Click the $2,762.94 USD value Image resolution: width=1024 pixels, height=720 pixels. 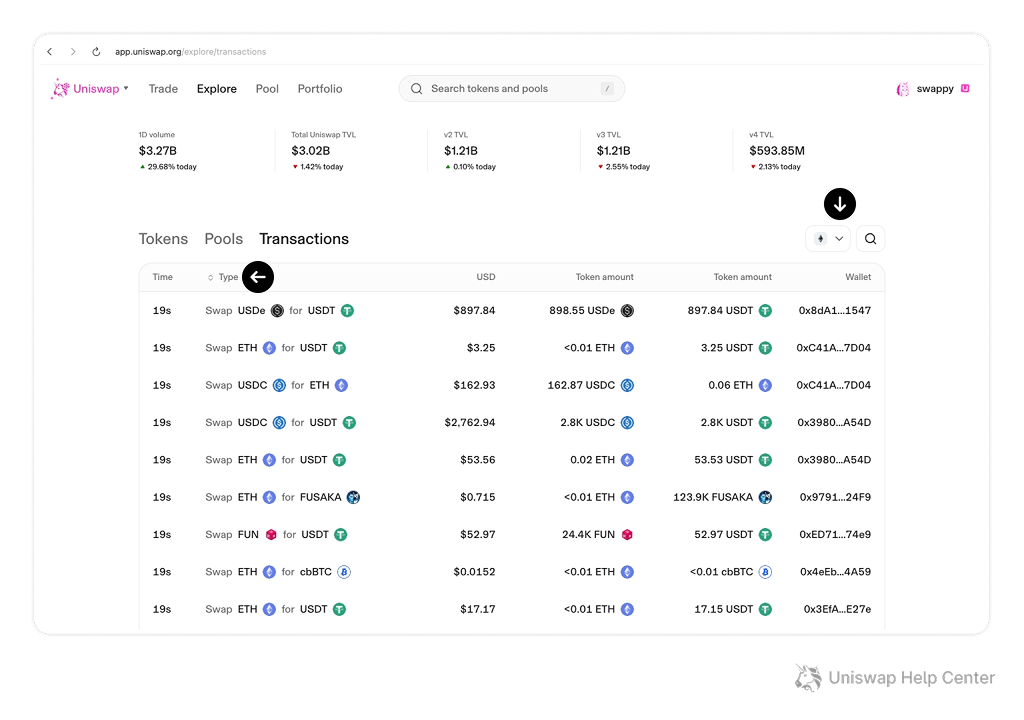coord(470,423)
